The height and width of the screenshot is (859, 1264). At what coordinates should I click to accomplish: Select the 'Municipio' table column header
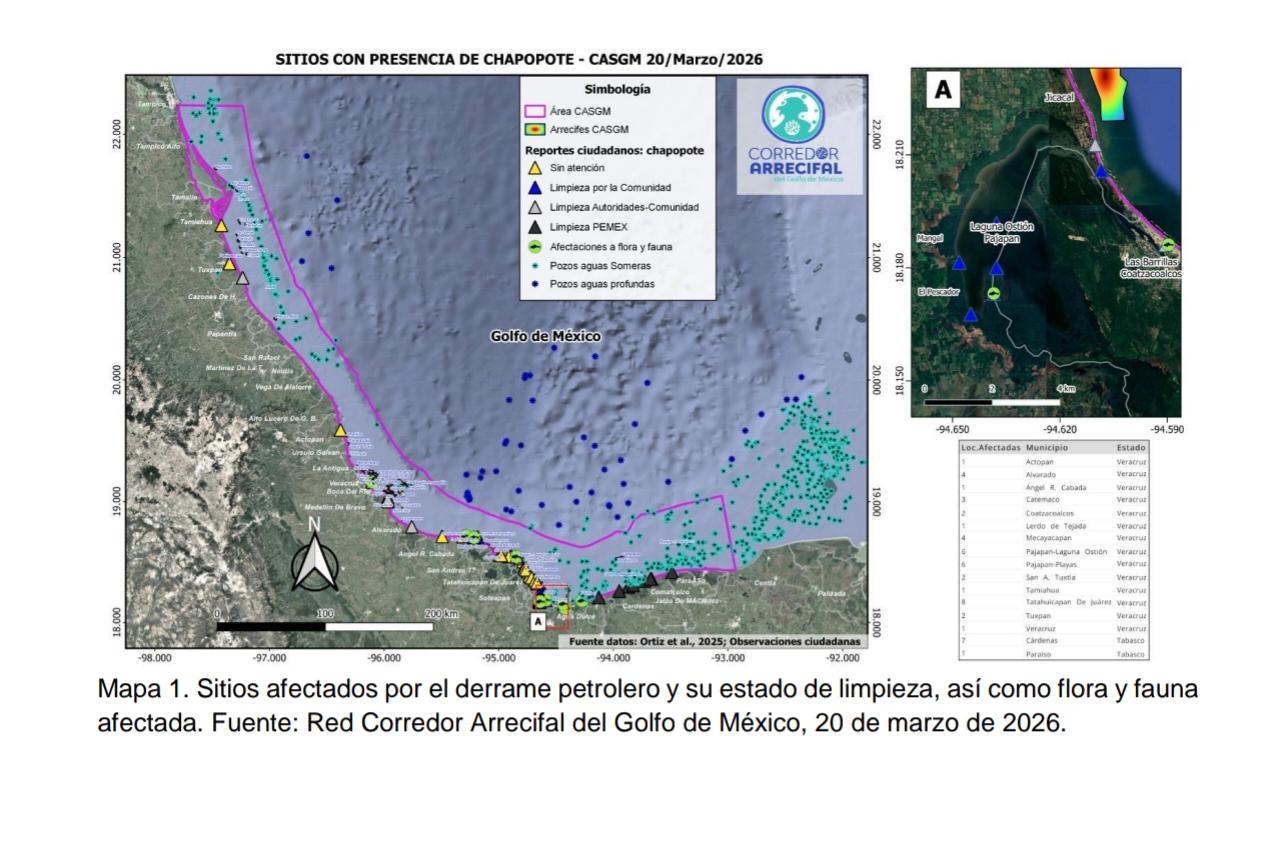click(1047, 447)
